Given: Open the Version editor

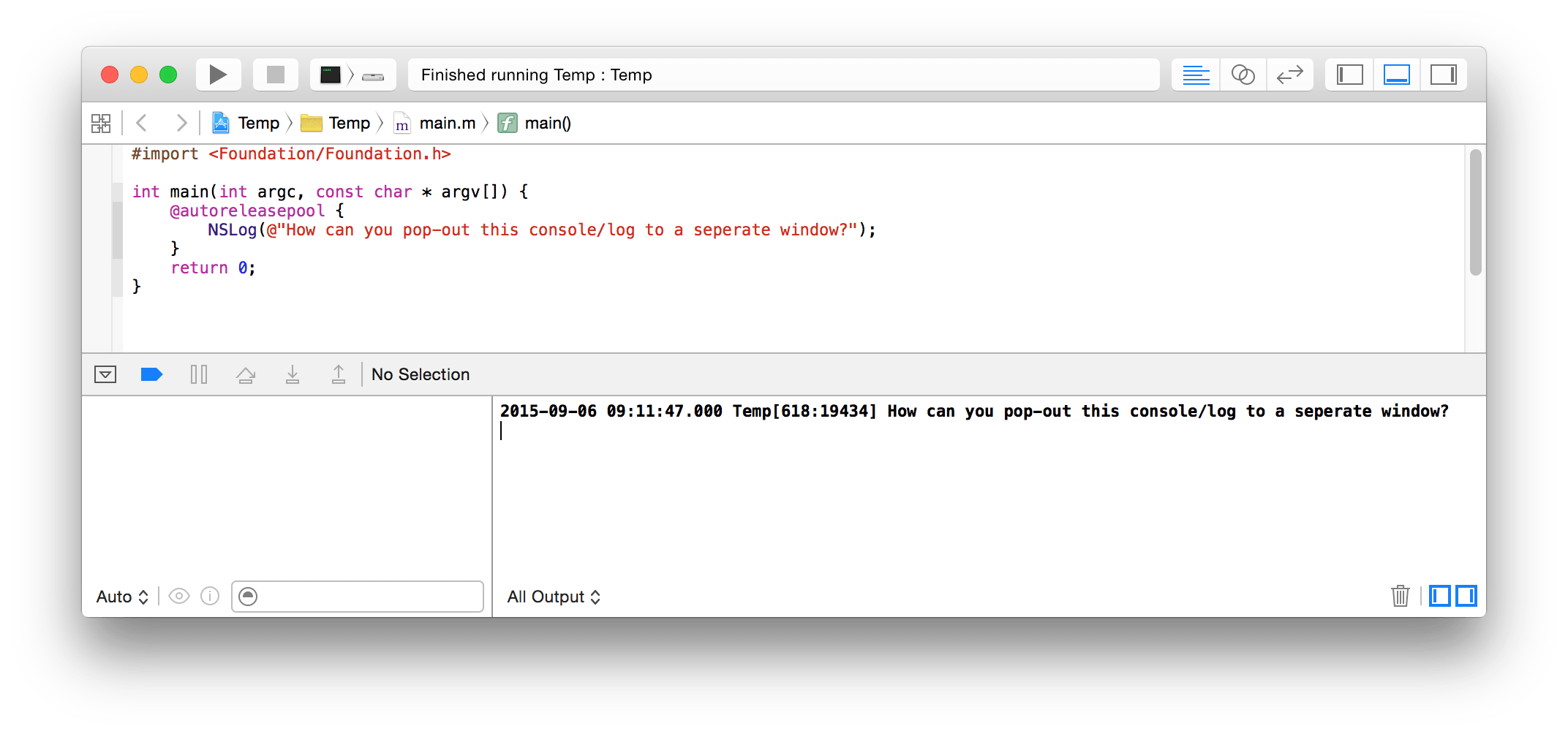Looking at the screenshot, I should coord(1289,74).
